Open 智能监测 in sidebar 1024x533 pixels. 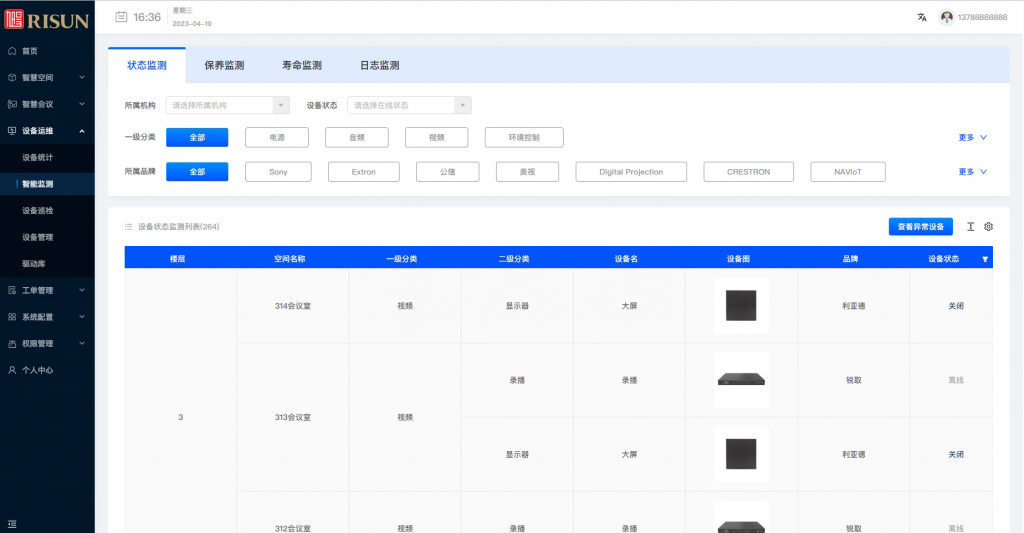[x=47, y=184]
